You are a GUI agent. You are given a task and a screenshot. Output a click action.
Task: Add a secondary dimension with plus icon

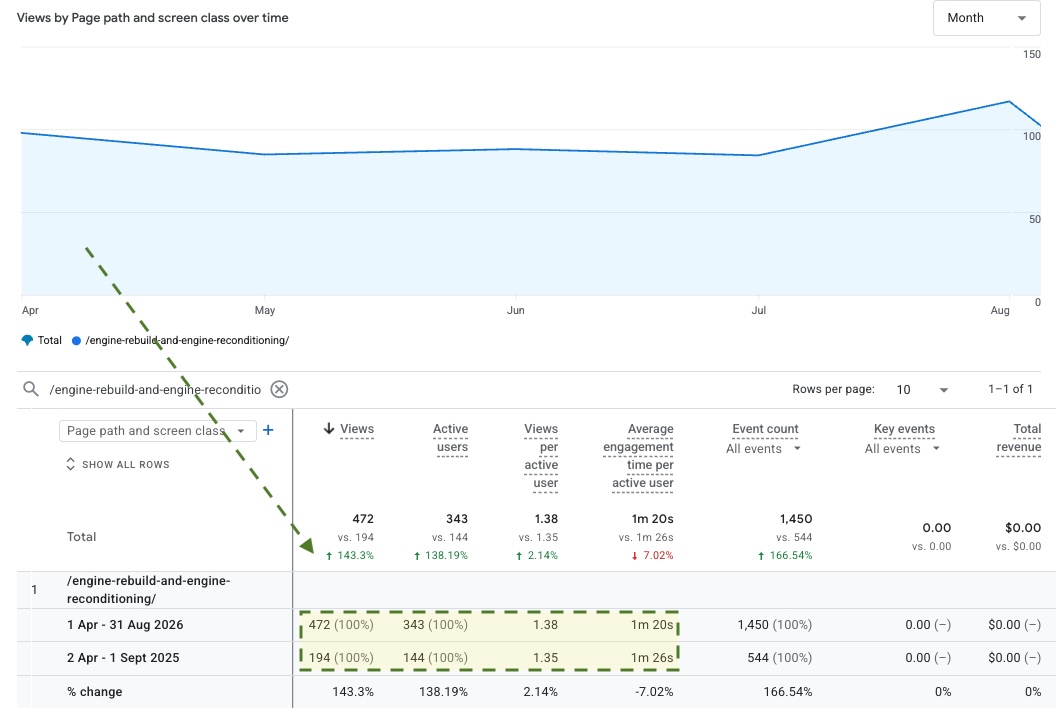point(268,430)
